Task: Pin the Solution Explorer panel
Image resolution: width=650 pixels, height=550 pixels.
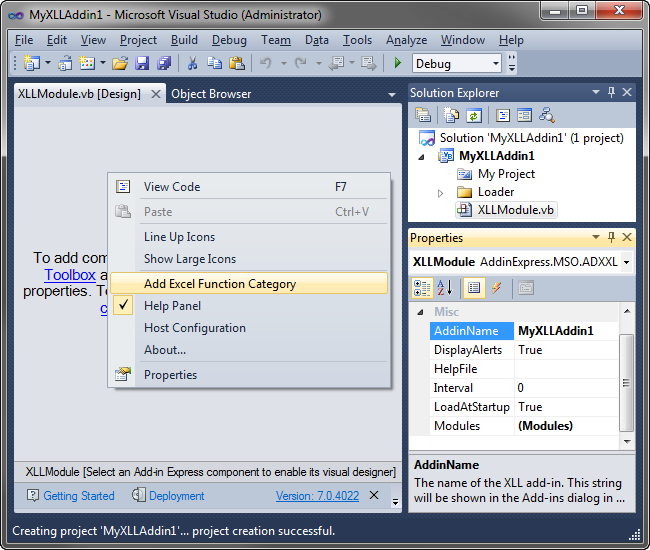Action: pyautogui.click(x=611, y=92)
